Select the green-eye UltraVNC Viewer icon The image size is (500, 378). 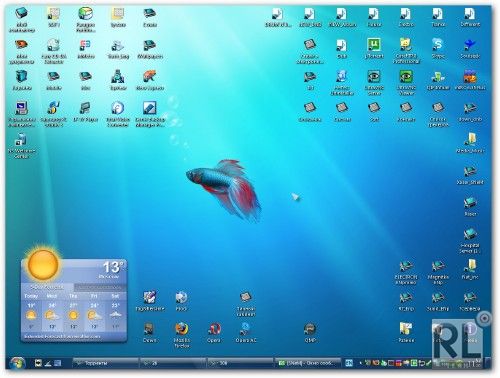[406, 82]
